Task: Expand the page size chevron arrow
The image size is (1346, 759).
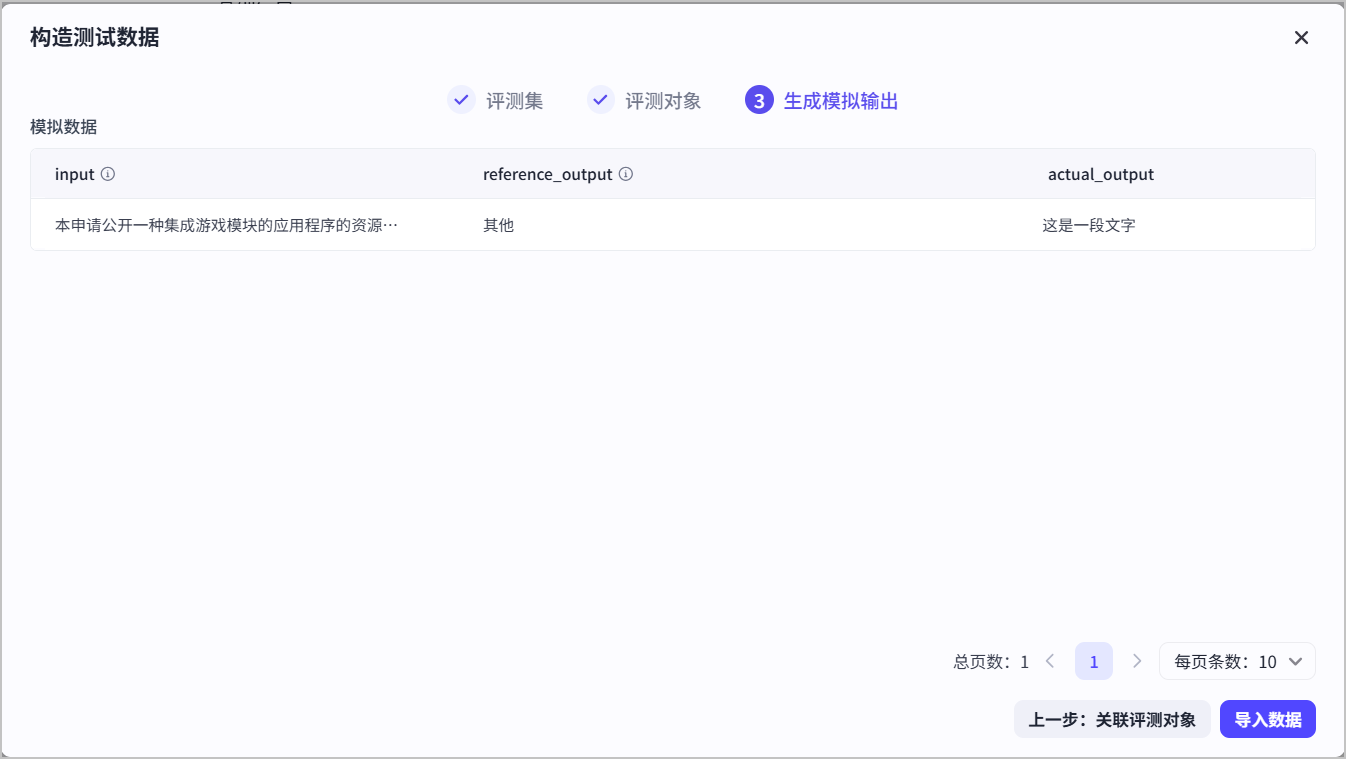Action: pos(1296,661)
